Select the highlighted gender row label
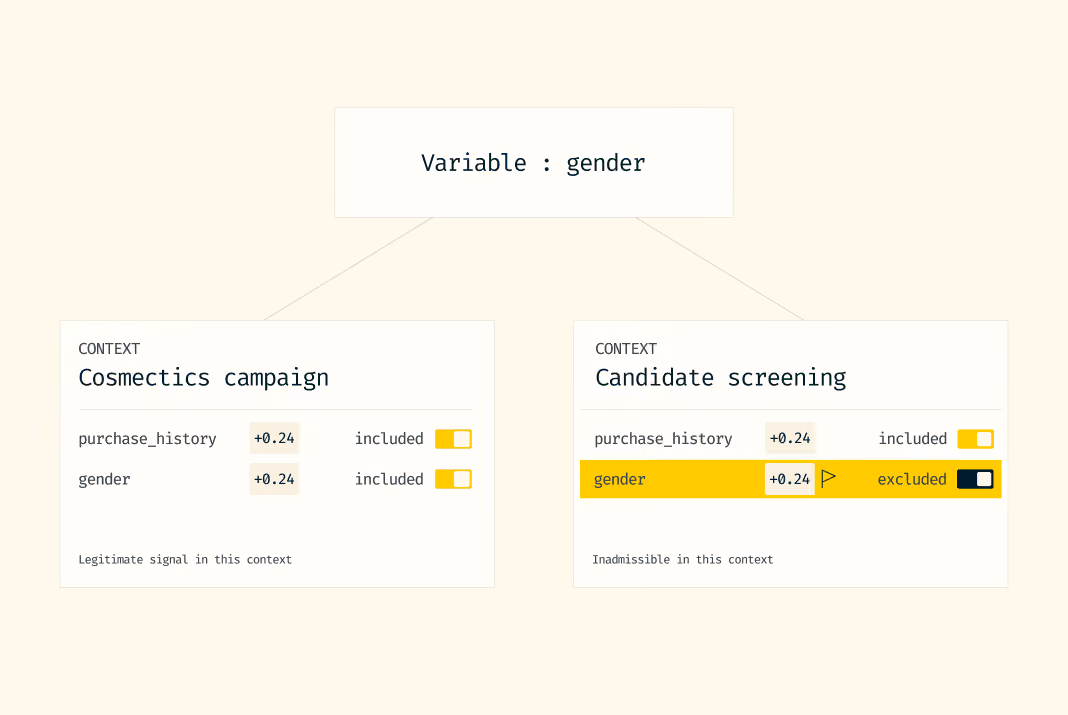 point(620,479)
